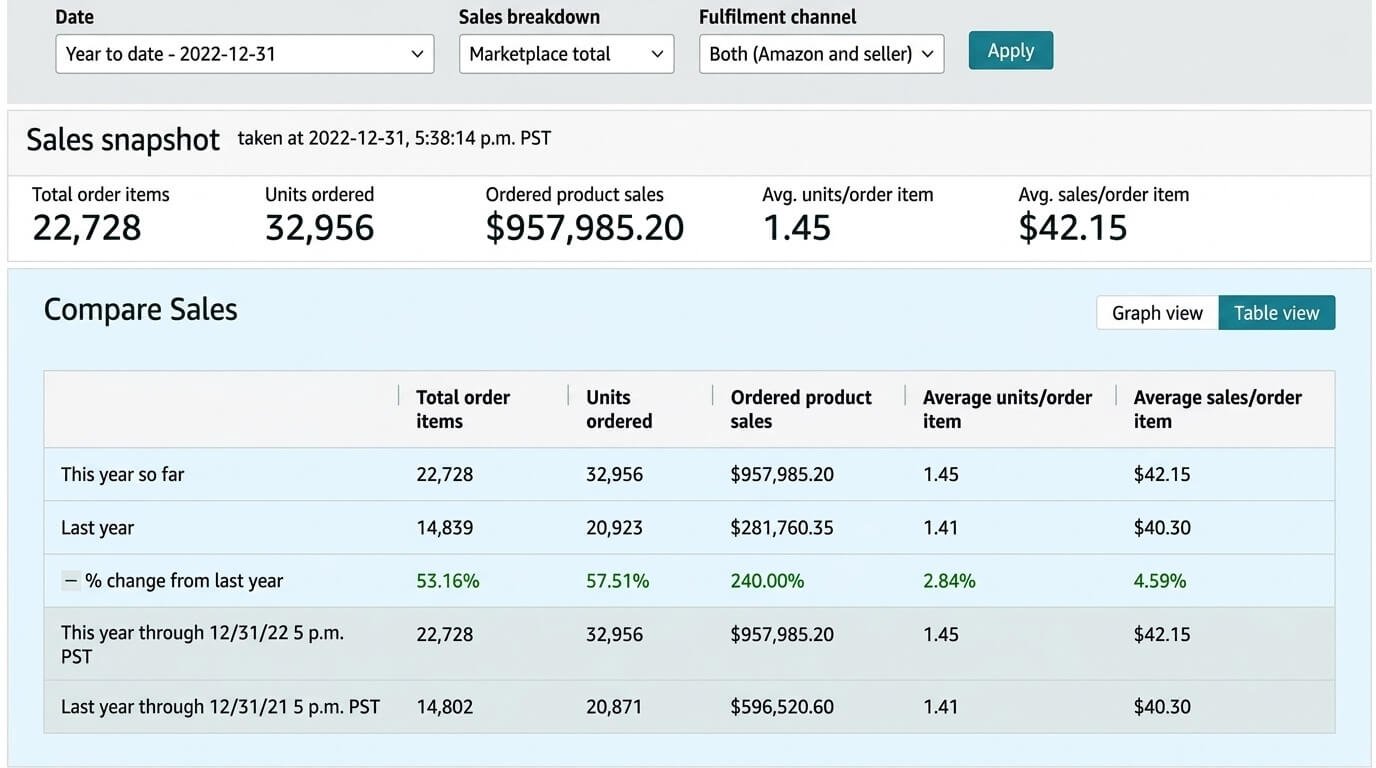Click the snapshot Total order items value 22,728
The image size is (1376, 768).
click(87, 228)
